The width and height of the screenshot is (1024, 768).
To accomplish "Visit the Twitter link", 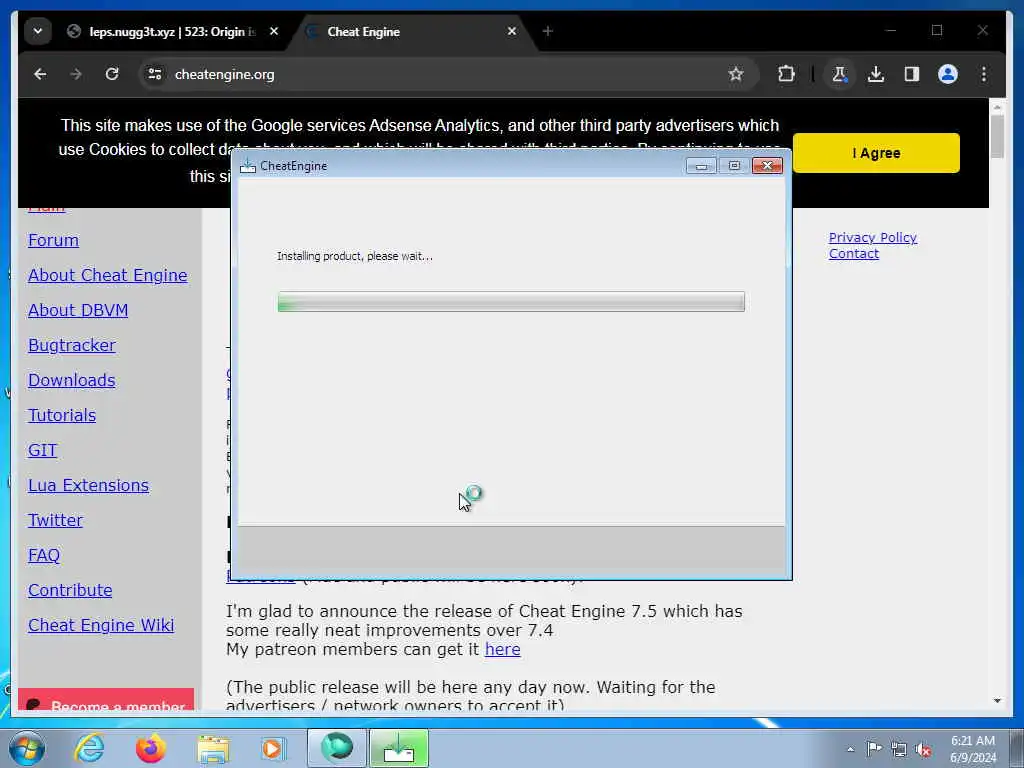I will pos(56,520).
